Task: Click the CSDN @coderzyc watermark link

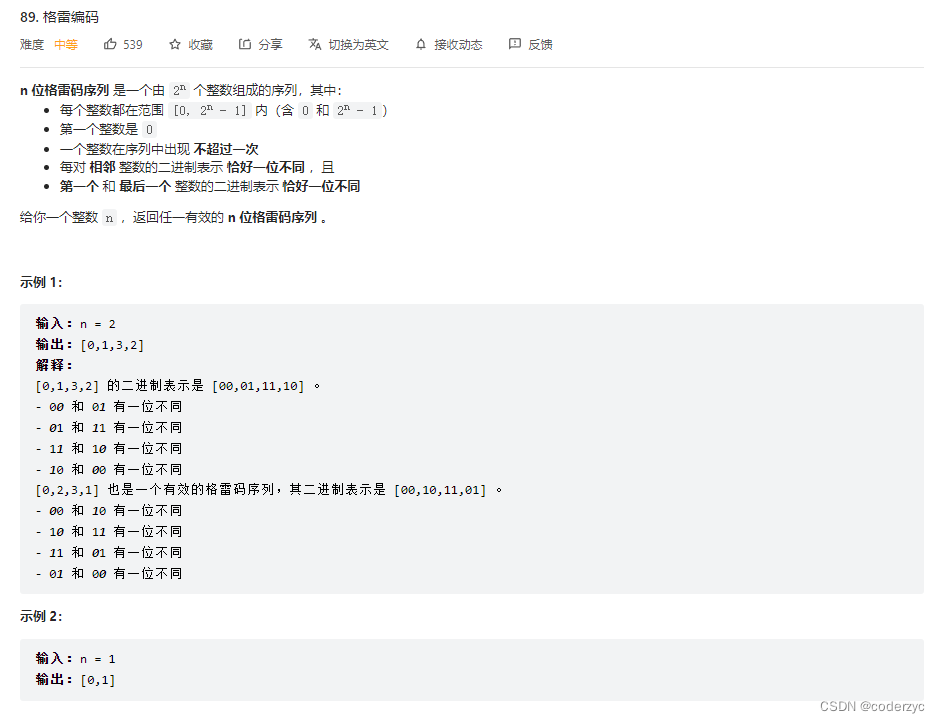Action: click(x=873, y=705)
